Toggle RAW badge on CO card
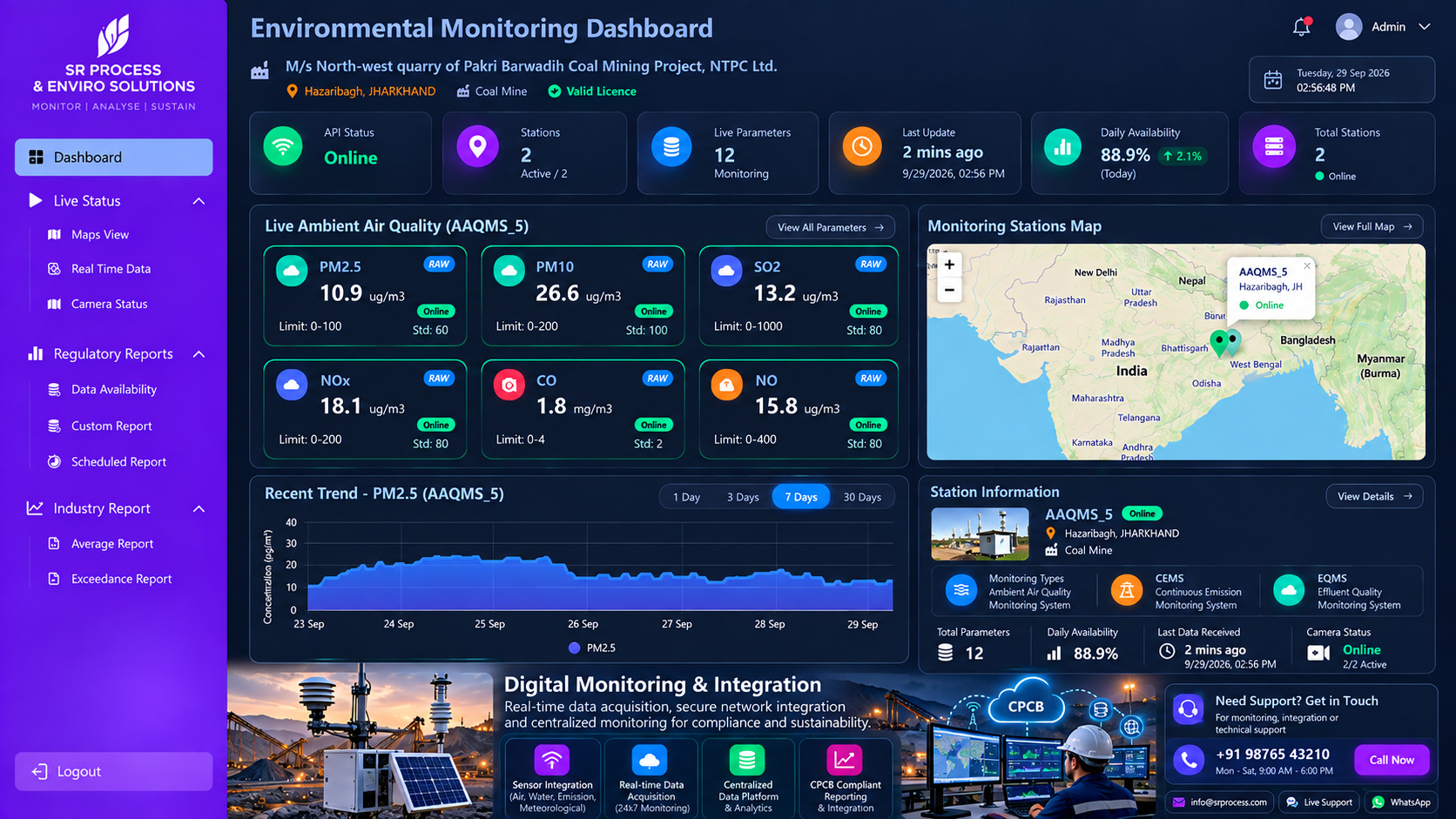 tap(657, 378)
